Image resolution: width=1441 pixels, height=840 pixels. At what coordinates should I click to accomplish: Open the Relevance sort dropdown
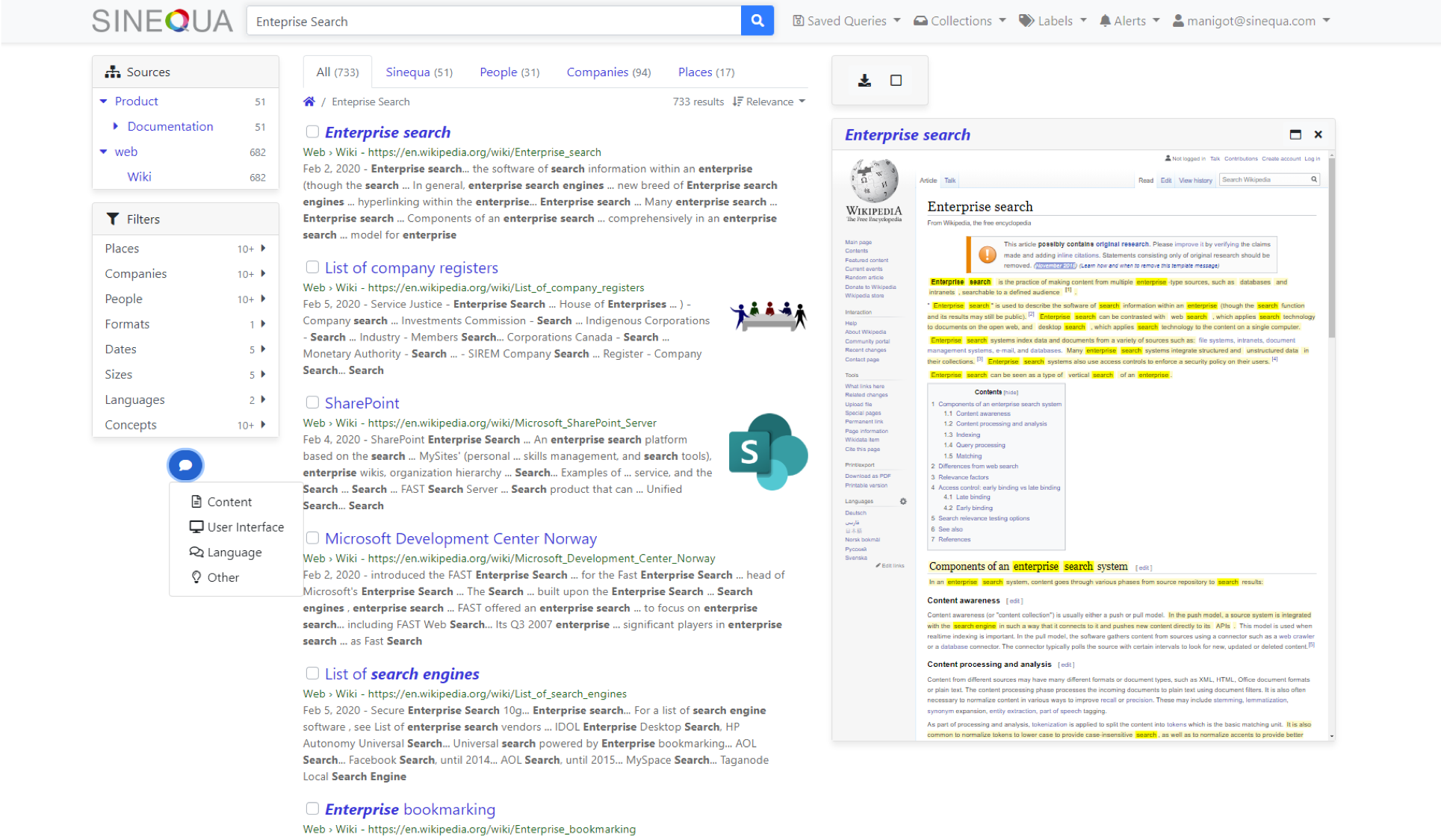[x=769, y=102]
